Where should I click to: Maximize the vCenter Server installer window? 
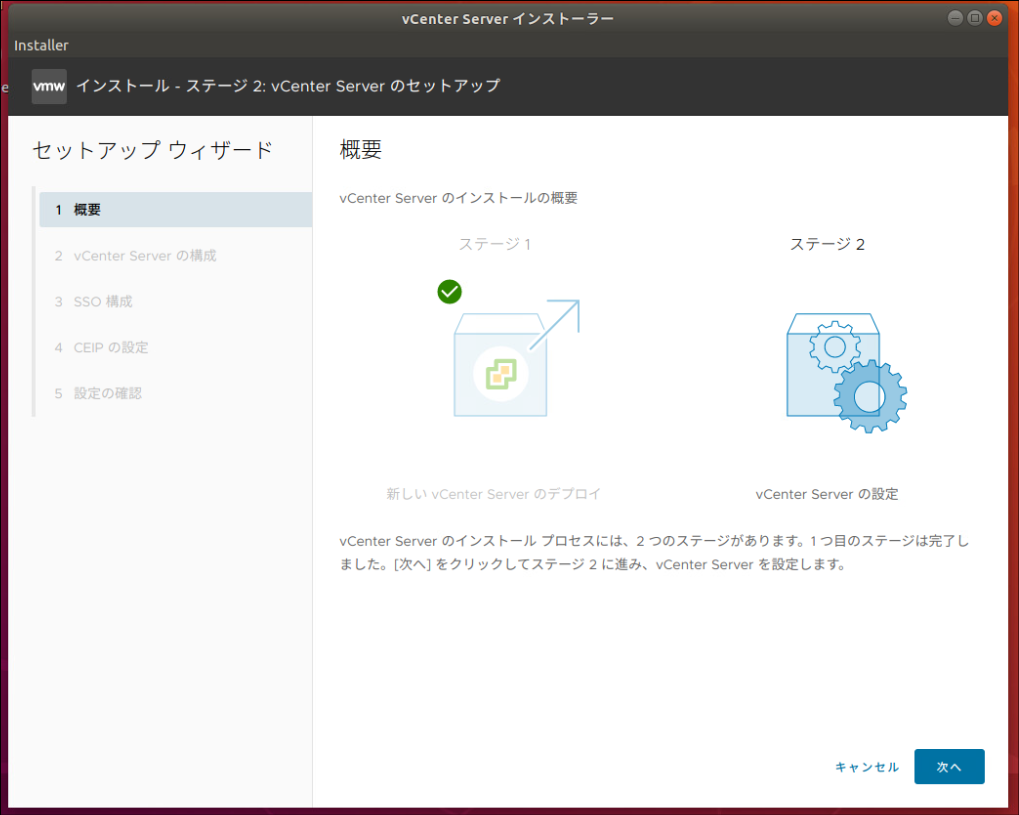[975, 18]
